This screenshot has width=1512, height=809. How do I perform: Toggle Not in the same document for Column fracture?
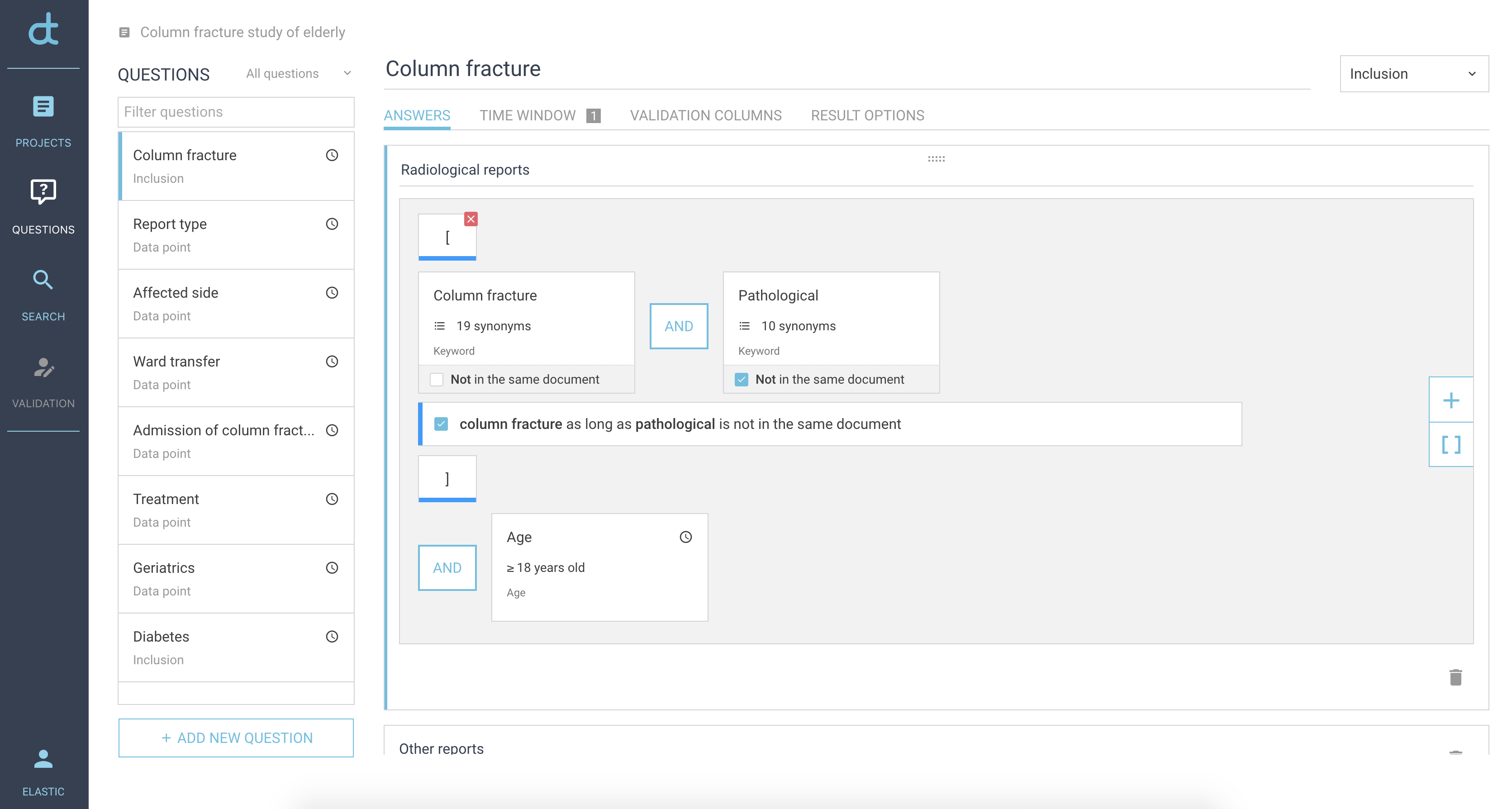pyautogui.click(x=436, y=379)
